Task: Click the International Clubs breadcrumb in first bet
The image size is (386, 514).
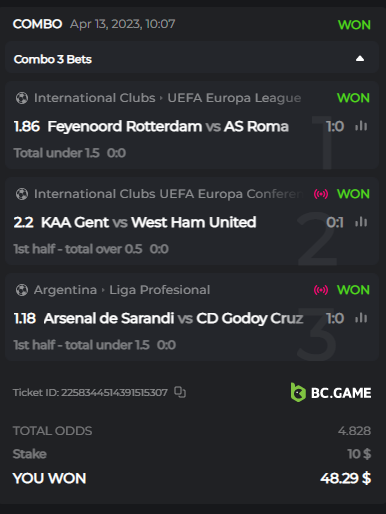Action: click(95, 98)
